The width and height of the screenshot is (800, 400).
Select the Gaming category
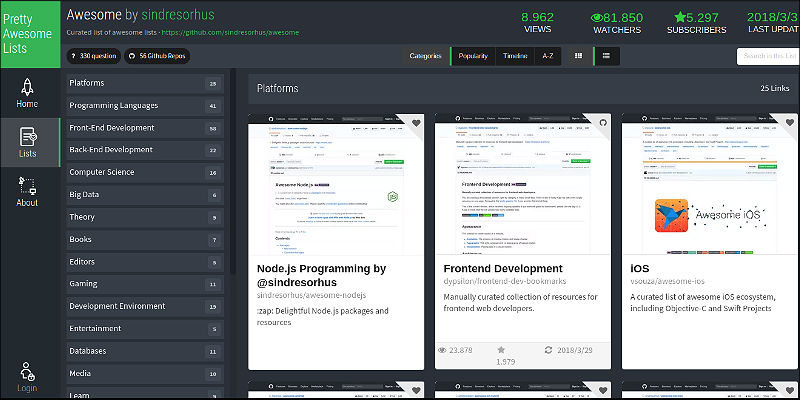click(x=145, y=284)
